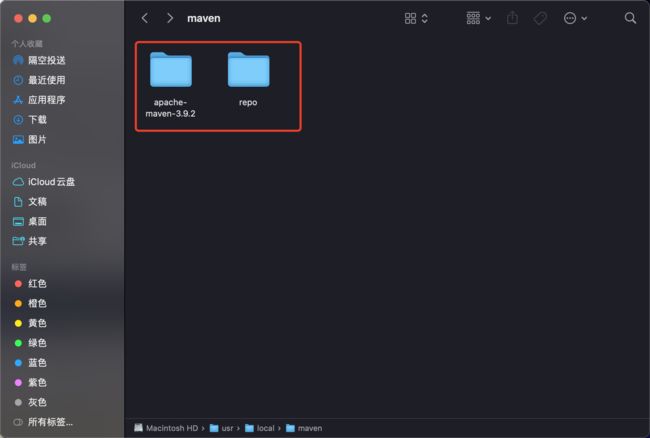This screenshot has height=438, width=650.
Task: Click the apache-maven-3.9.2 folder name
Action: [x=170, y=108]
